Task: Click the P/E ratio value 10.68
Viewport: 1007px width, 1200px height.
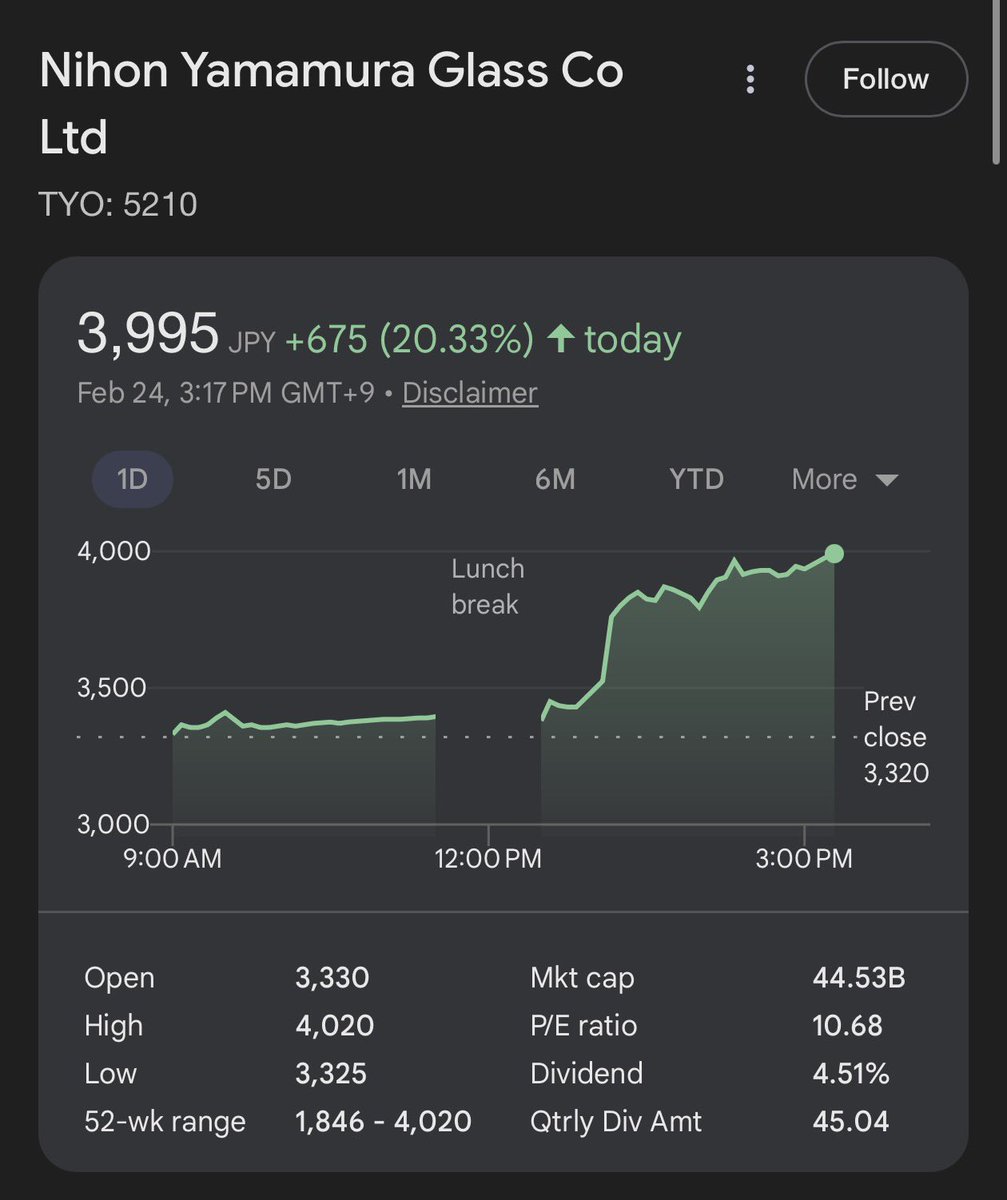Action: (848, 1025)
